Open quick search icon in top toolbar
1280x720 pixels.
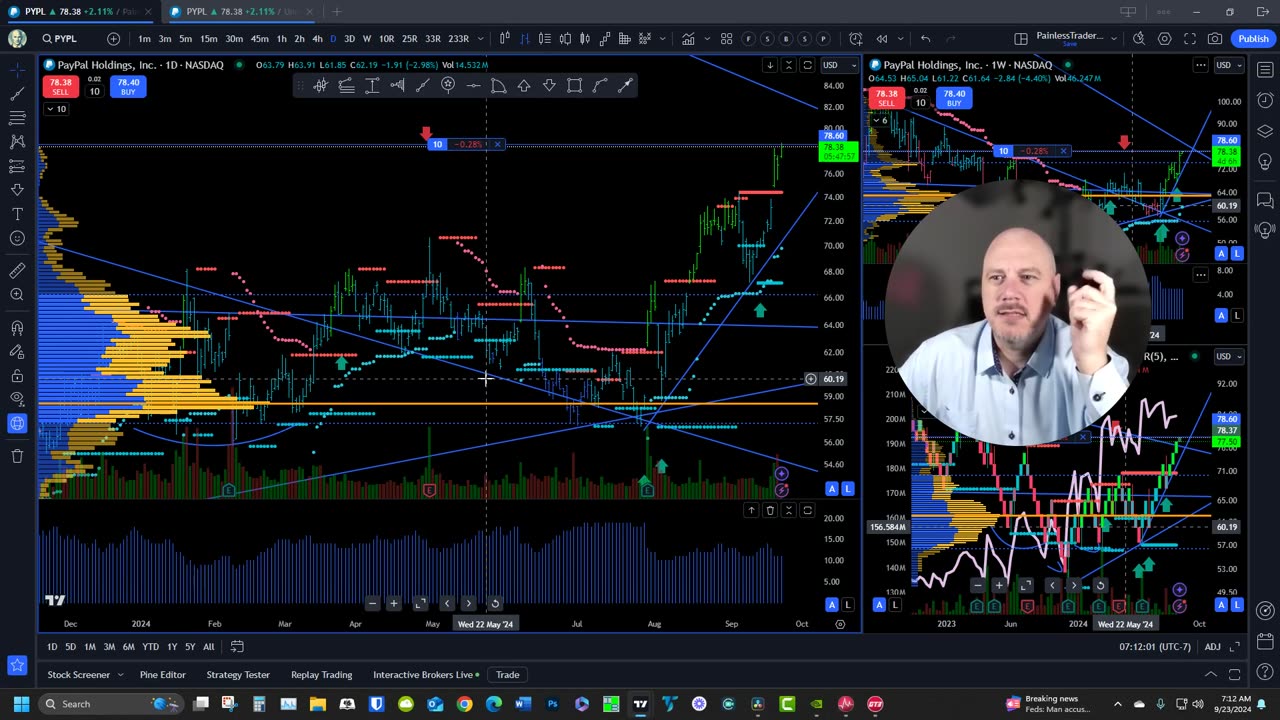[x=1139, y=39]
